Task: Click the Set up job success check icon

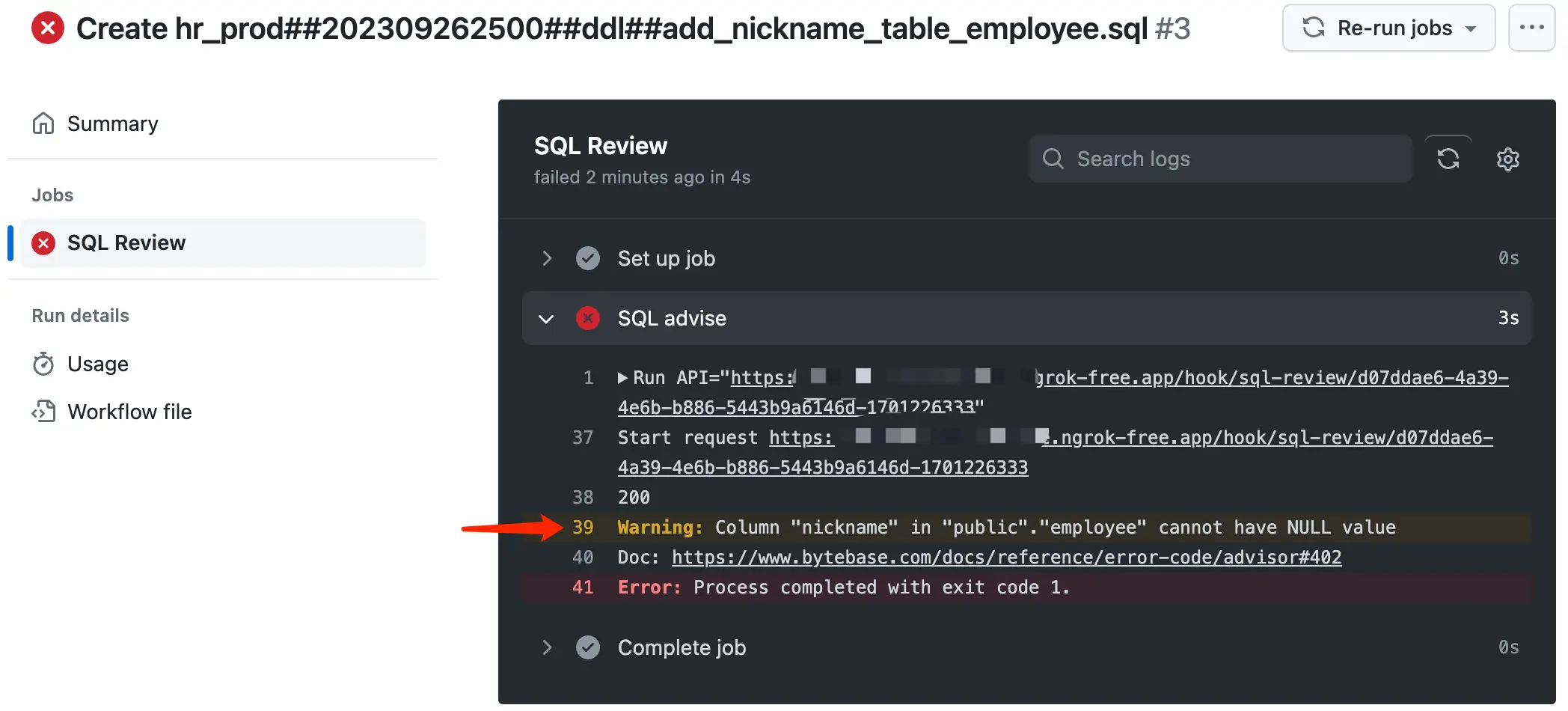Action: (588, 258)
